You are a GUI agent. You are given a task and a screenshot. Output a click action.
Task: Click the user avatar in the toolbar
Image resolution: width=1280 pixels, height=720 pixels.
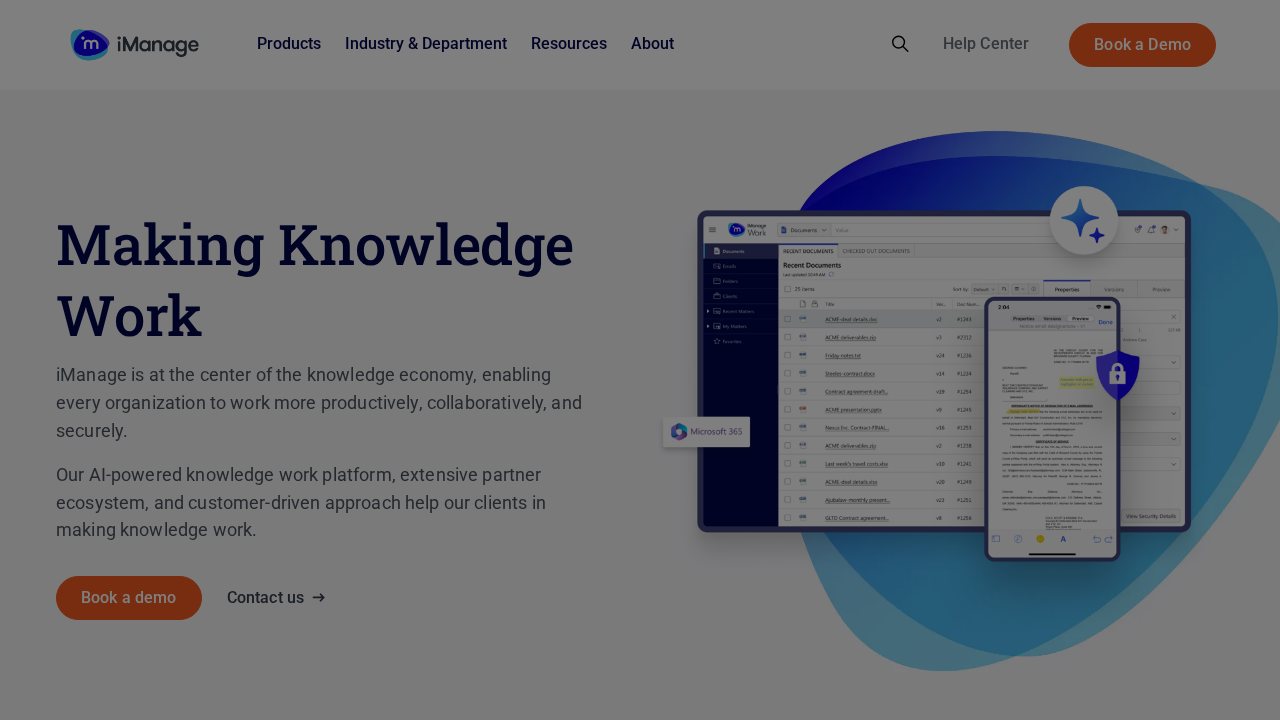click(1163, 229)
